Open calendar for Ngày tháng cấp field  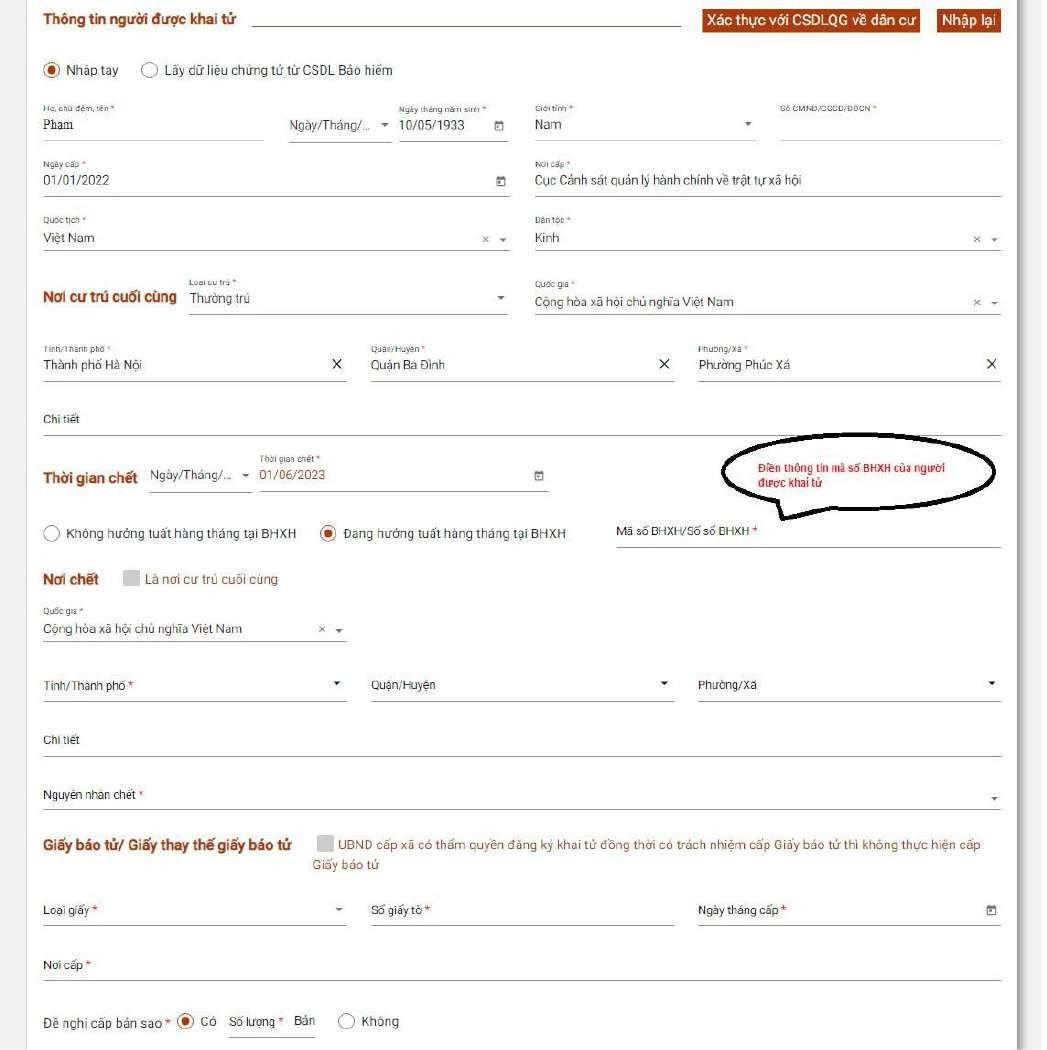(991, 910)
